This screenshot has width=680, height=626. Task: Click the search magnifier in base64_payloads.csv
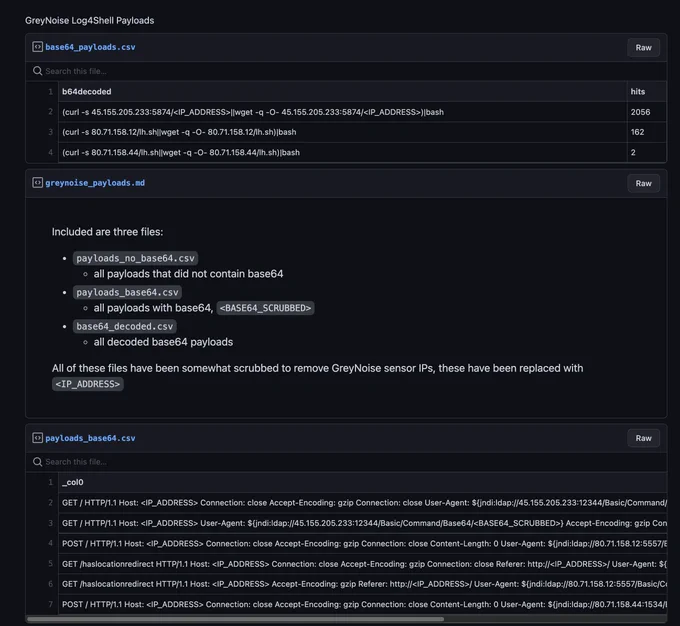[x=38, y=71]
